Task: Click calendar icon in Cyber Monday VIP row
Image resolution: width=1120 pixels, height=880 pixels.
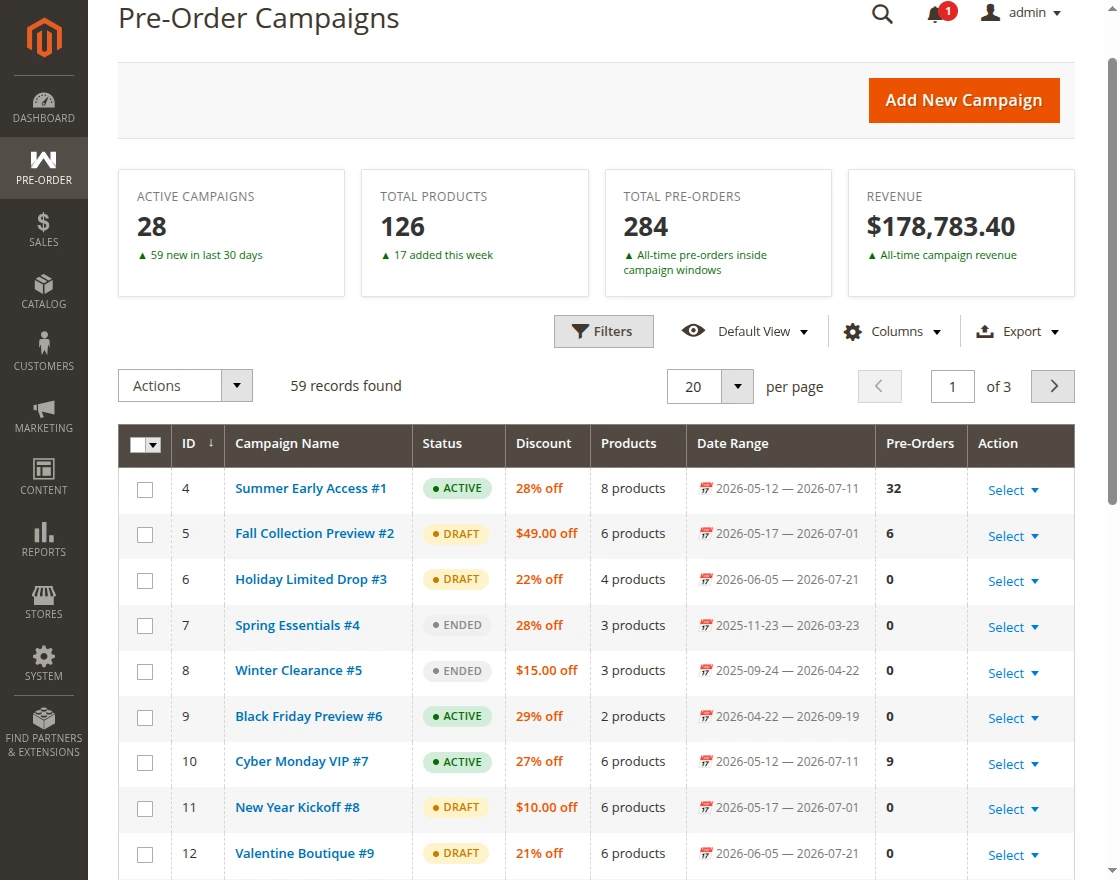Action: pyautogui.click(x=706, y=761)
